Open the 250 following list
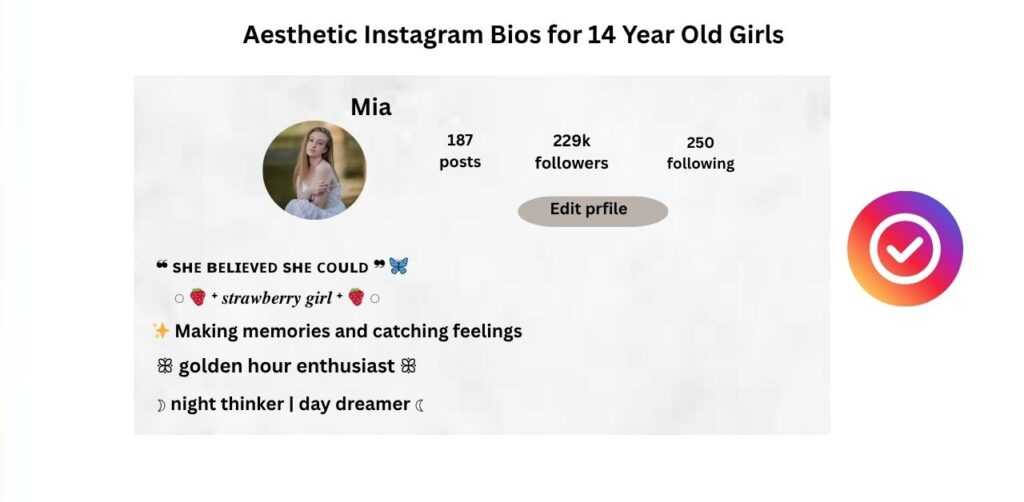This screenshot has height=502, width=1024. tap(700, 153)
